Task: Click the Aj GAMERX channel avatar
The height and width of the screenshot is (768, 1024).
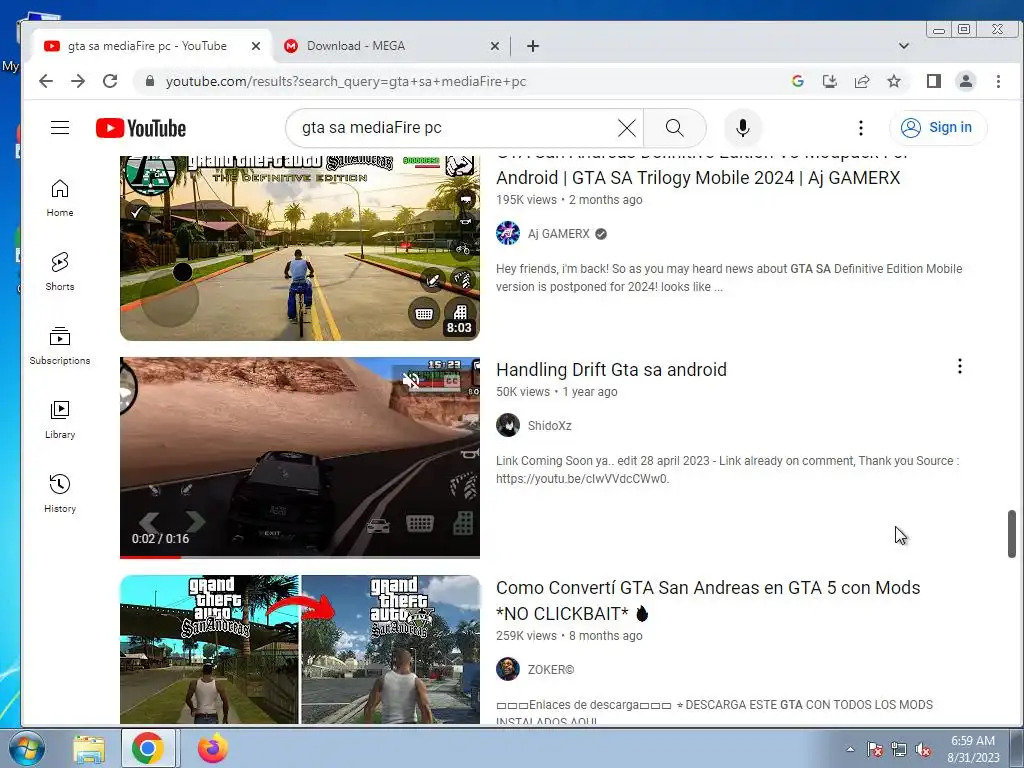Action: coord(507,233)
